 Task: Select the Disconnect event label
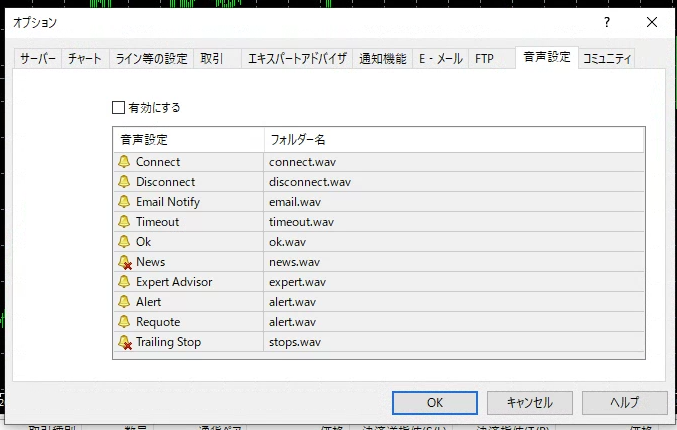point(165,182)
